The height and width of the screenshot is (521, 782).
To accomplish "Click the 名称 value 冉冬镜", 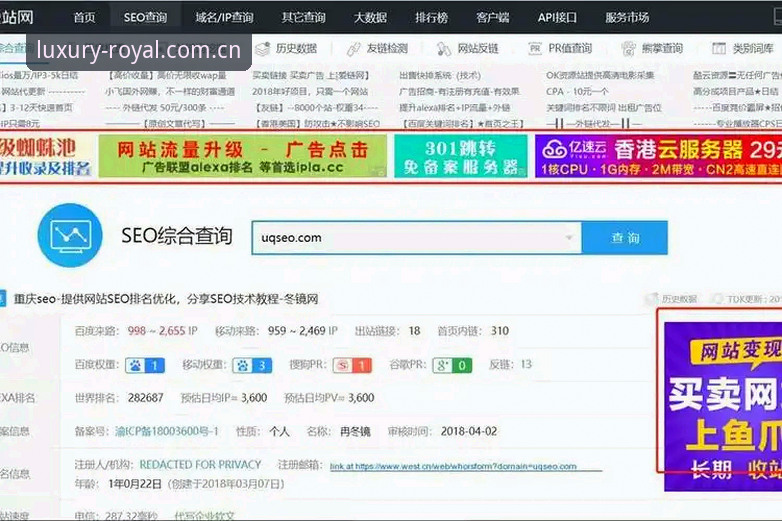I will [x=355, y=431].
